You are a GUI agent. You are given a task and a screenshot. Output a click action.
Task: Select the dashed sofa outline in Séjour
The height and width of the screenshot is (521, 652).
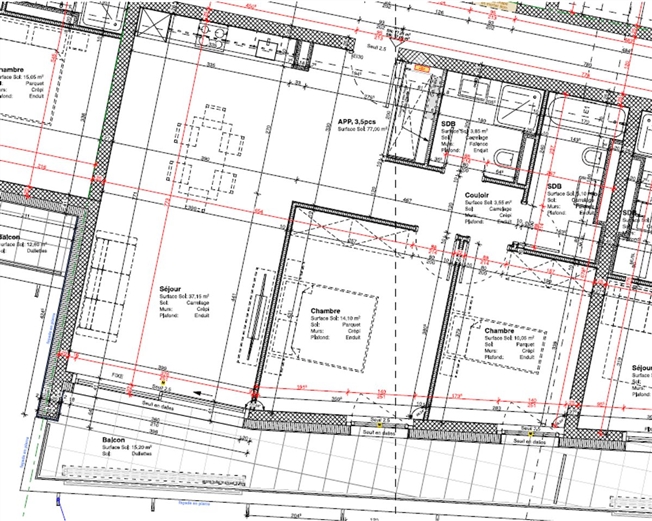[110, 289]
